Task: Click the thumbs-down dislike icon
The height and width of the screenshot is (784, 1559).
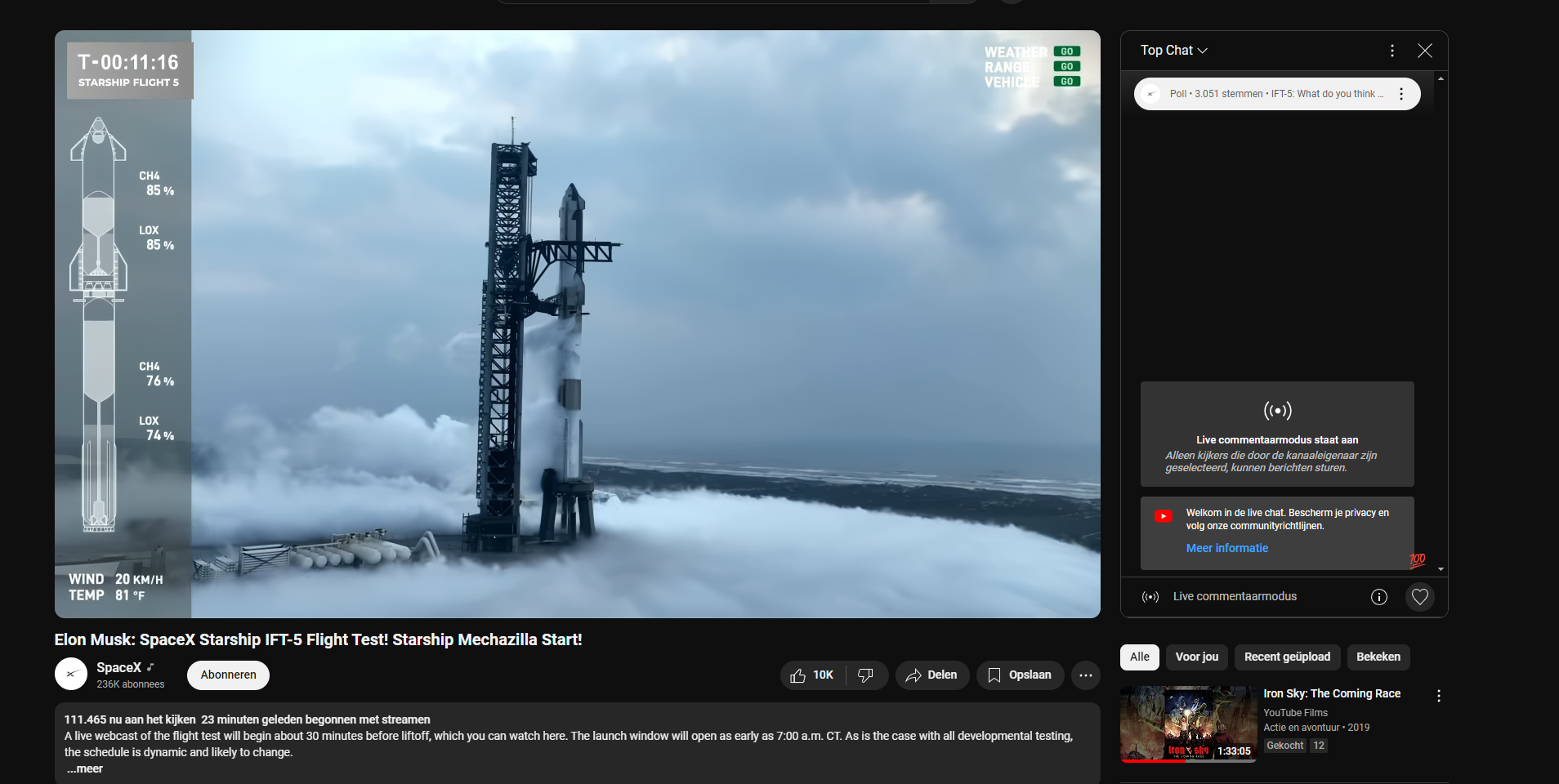Action: point(865,675)
